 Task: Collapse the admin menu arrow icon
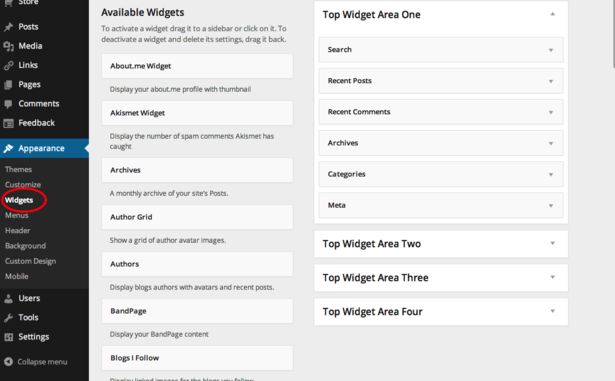8,362
